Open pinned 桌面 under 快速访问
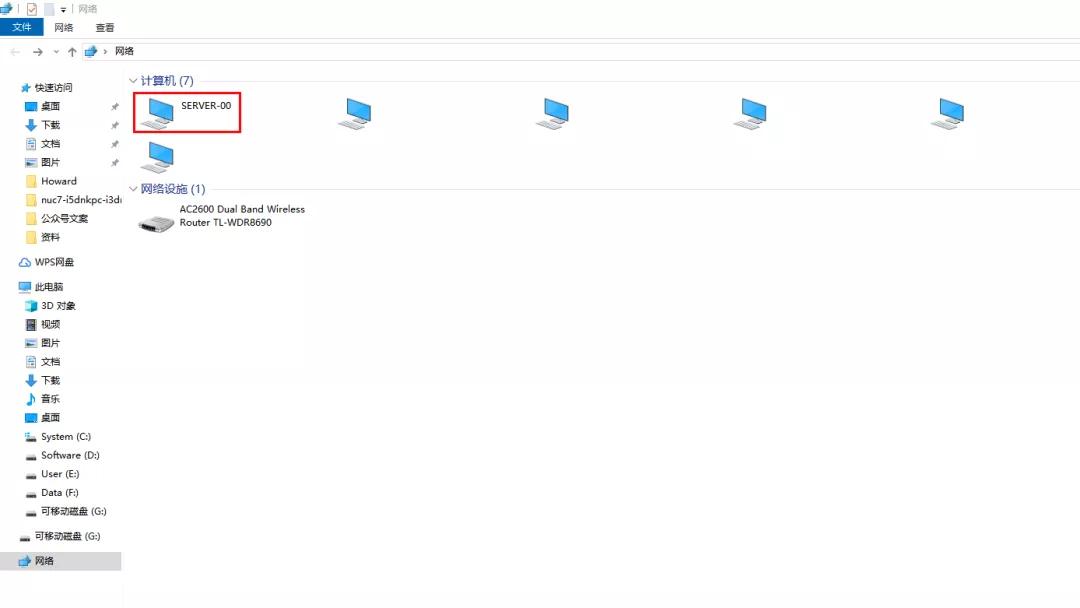1080x608 pixels. pyautogui.click(x=50, y=106)
